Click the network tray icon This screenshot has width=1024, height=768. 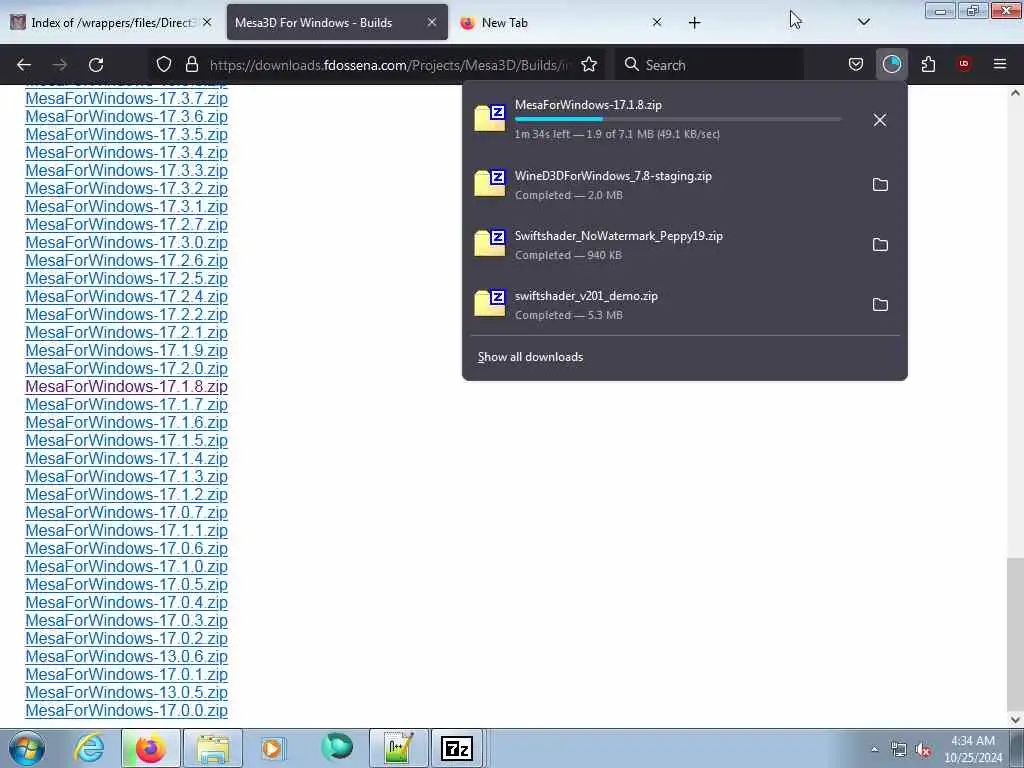point(899,750)
